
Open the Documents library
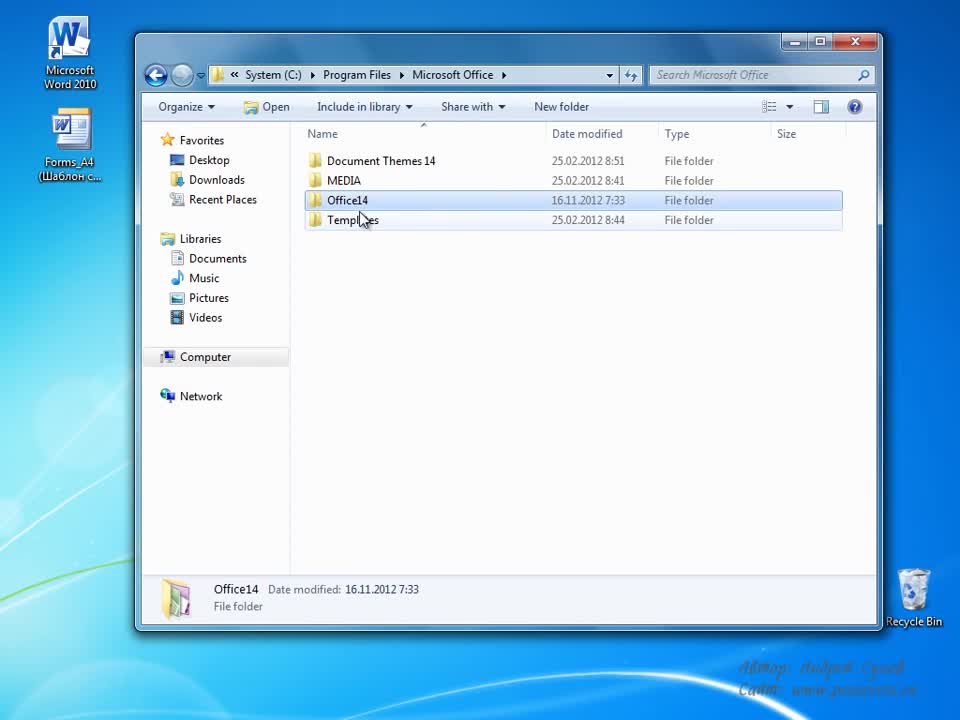coord(217,258)
